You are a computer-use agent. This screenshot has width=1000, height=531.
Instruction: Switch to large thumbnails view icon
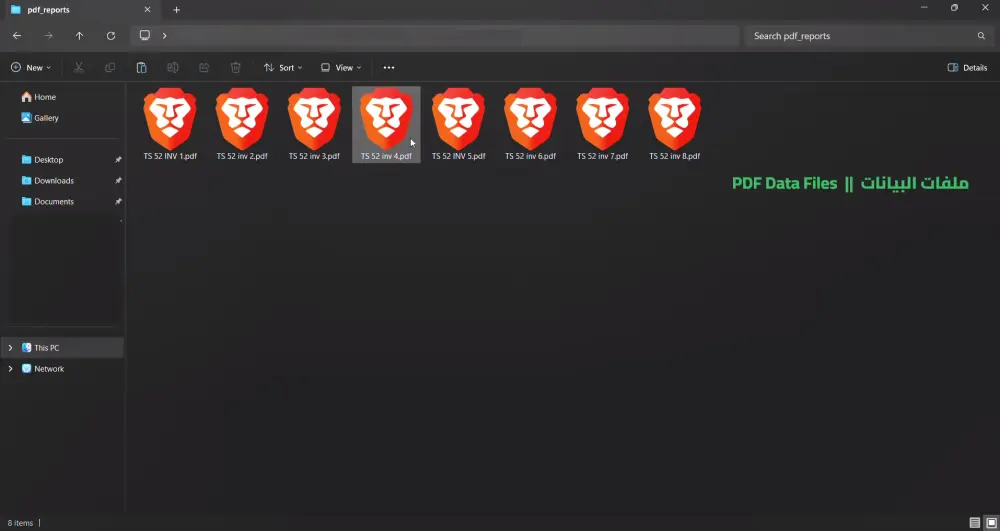991,523
